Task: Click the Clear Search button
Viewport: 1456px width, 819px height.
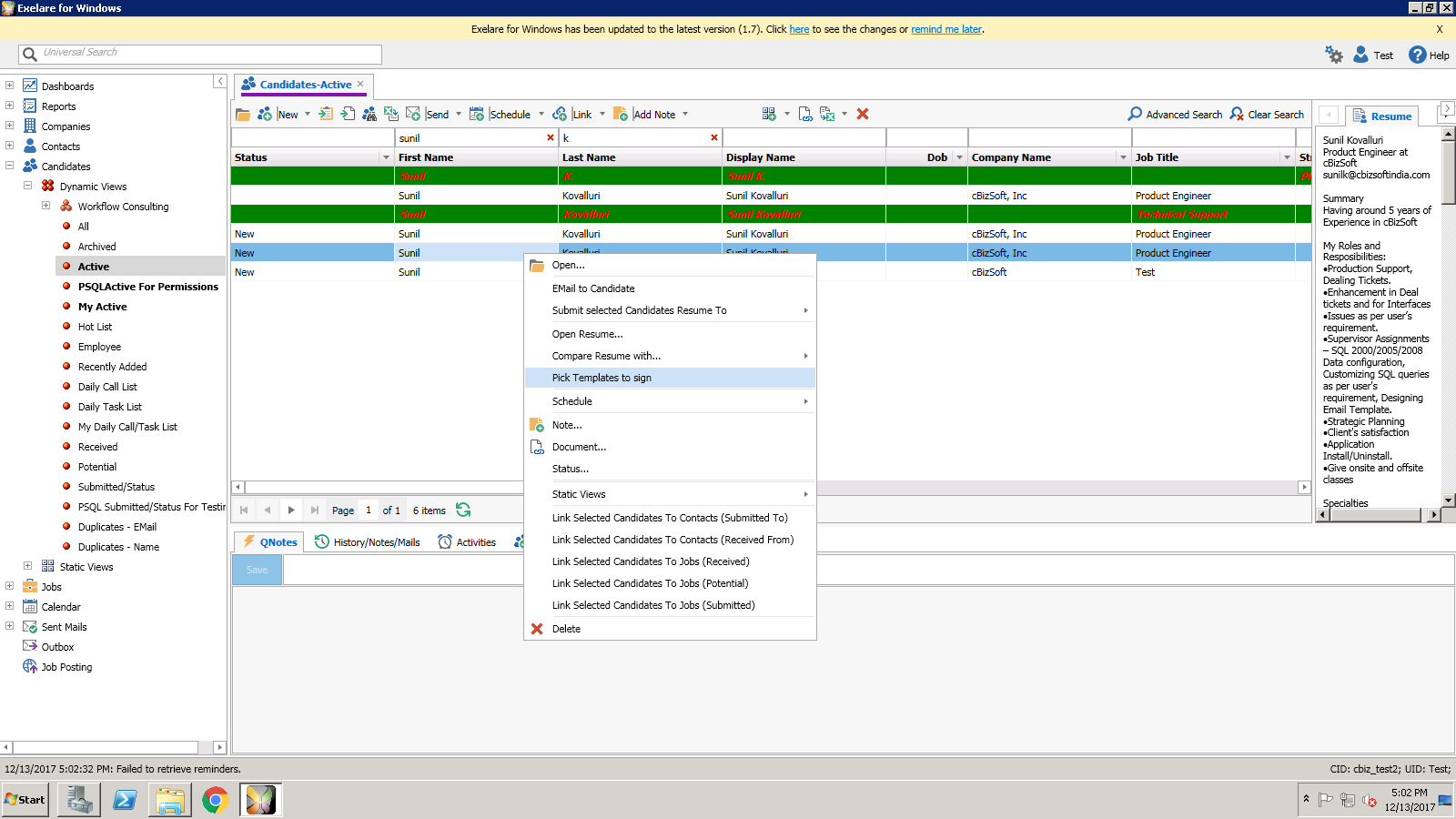Action: (x=1267, y=115)
